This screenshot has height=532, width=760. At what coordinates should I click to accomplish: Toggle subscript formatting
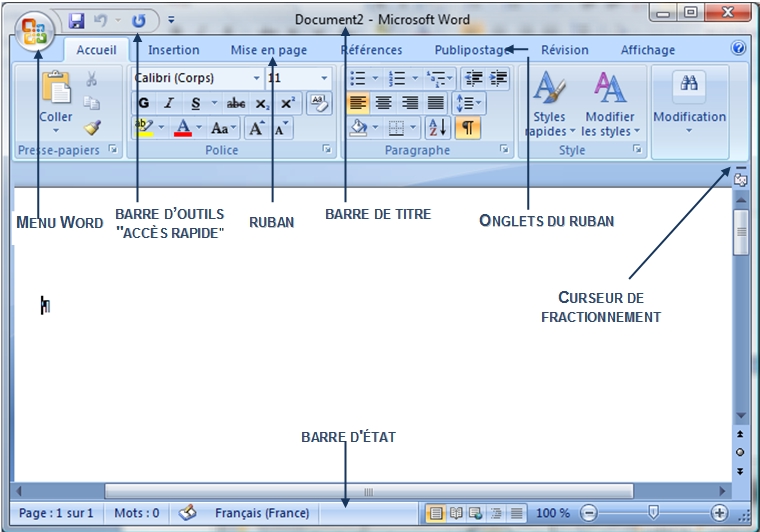262,103
